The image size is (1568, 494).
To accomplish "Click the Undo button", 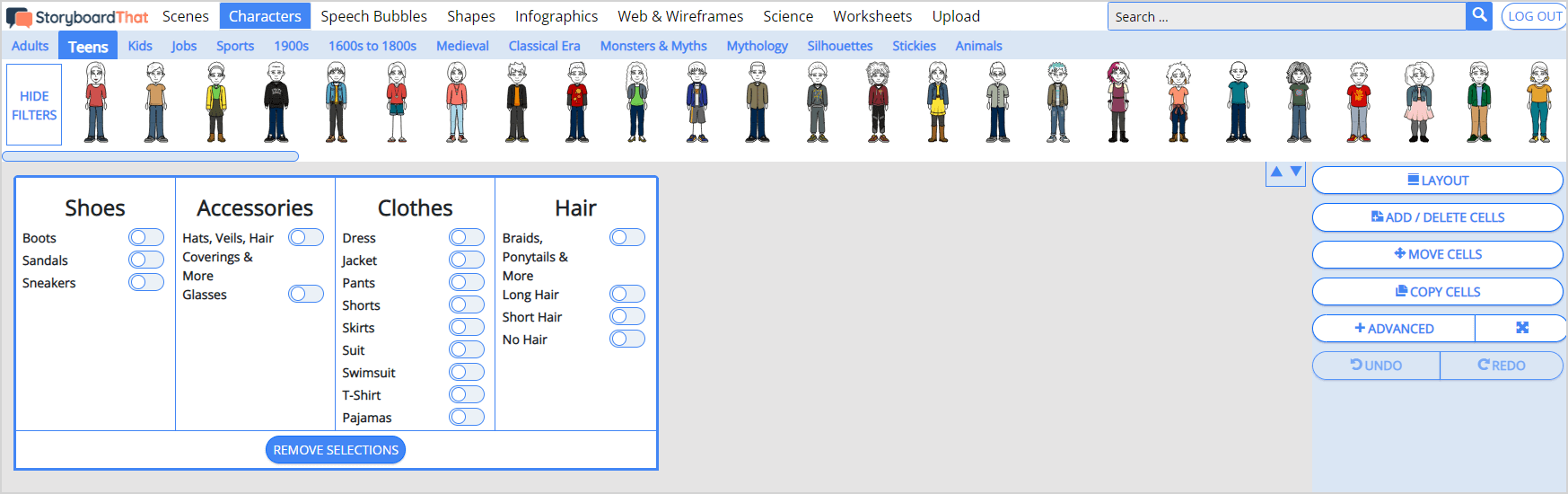I will (1376, 366).
